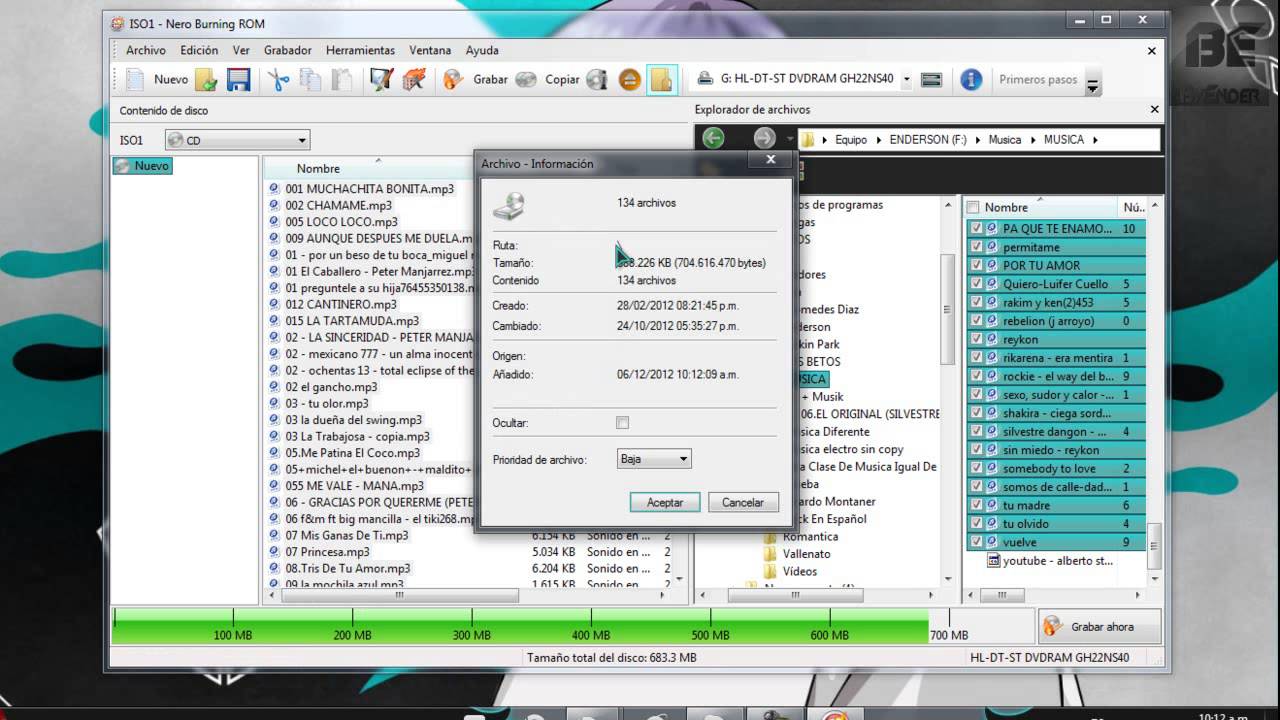Expand the breadcrumb arrow after MUSICA
1280x720 pixels.
click(x=1096, y=140)
